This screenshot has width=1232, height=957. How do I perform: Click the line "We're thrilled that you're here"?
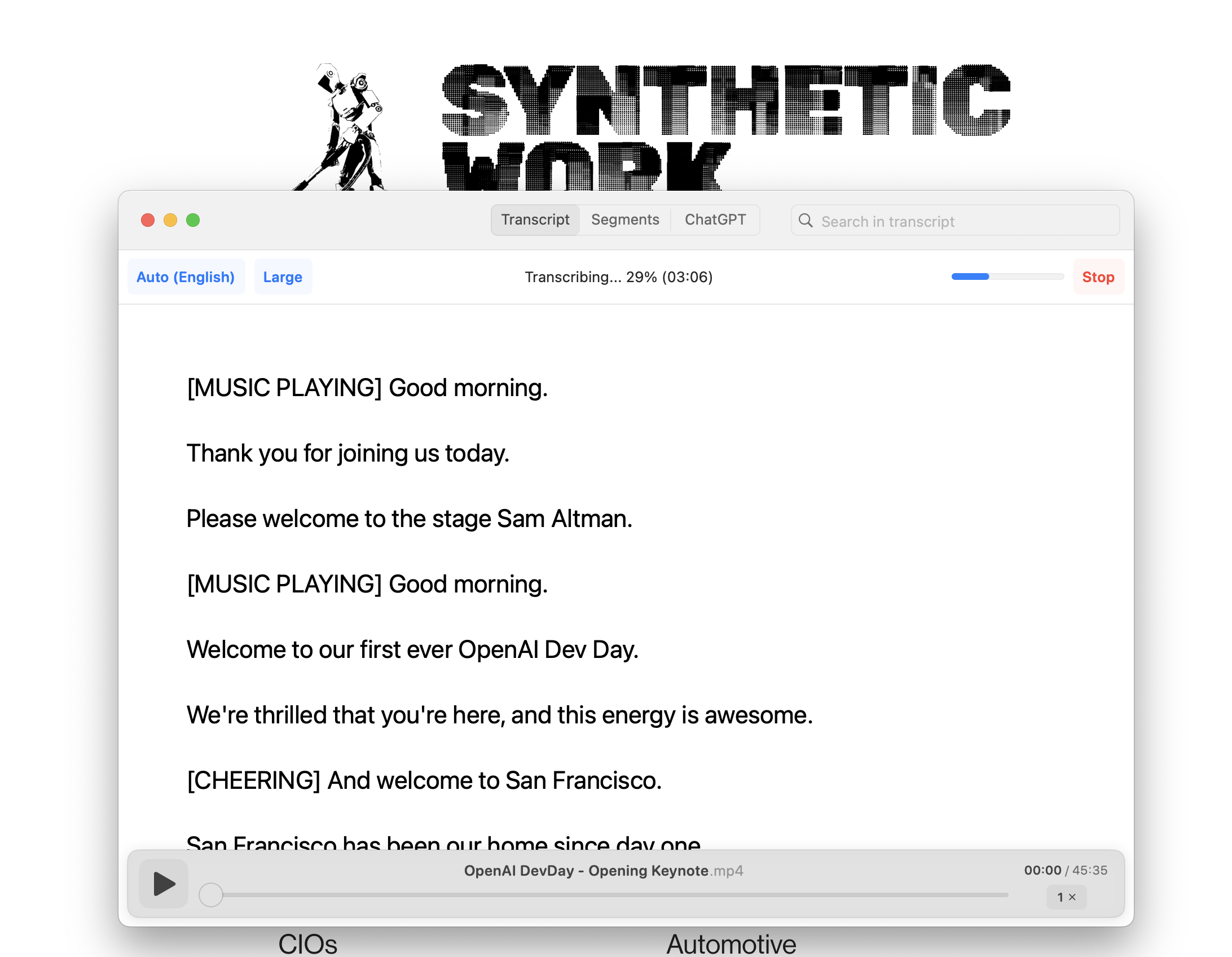(500, 715)
